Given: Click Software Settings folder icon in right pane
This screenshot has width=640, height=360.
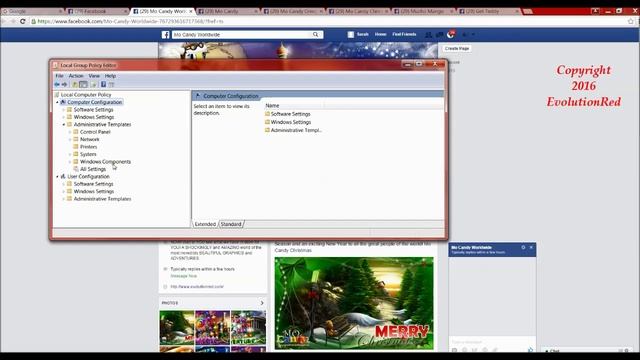Looking at the screenshot, I should (267, 114).
